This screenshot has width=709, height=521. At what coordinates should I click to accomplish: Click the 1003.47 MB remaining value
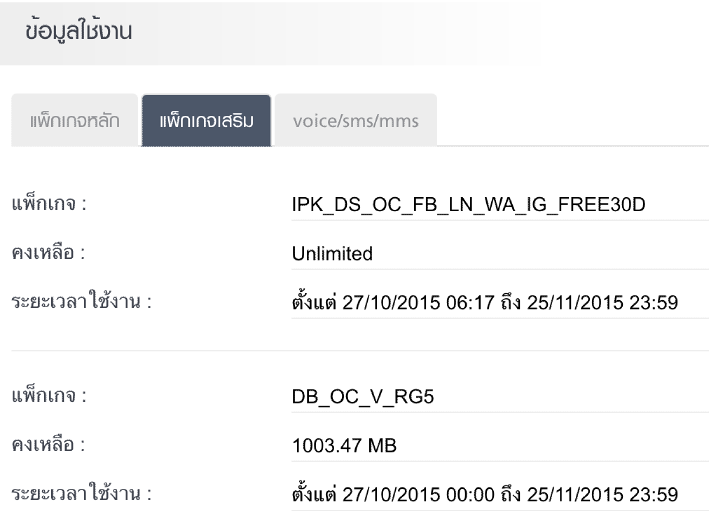click(x=337, y=445)
